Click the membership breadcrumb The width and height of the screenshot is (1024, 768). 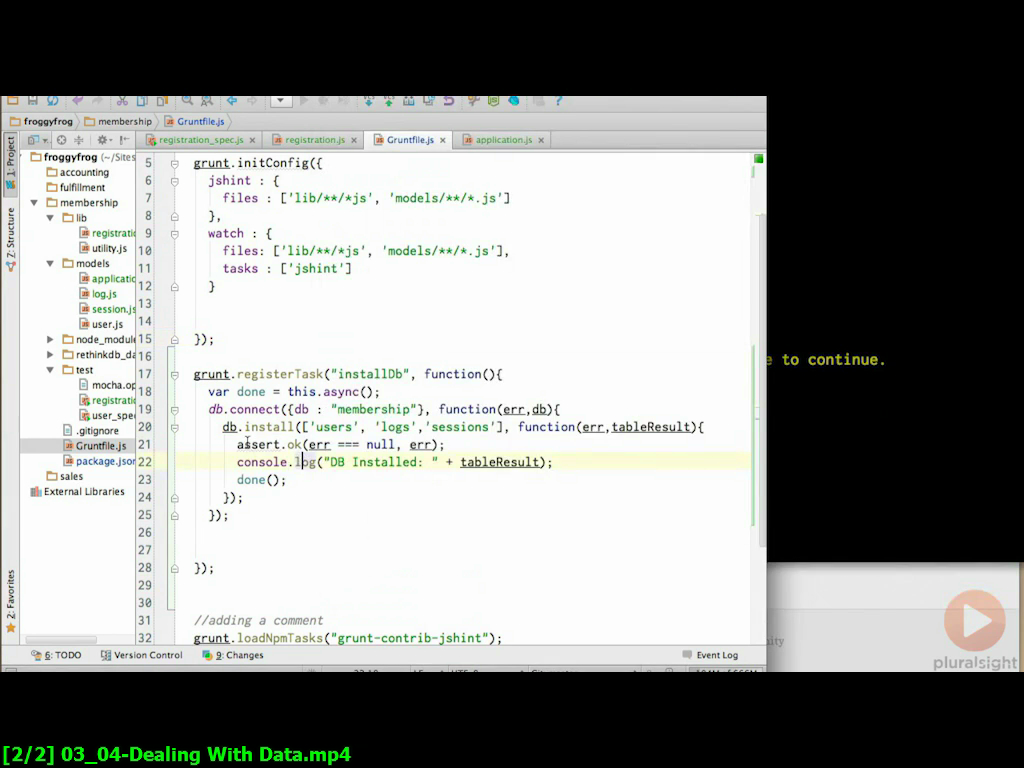click(118, 121)
